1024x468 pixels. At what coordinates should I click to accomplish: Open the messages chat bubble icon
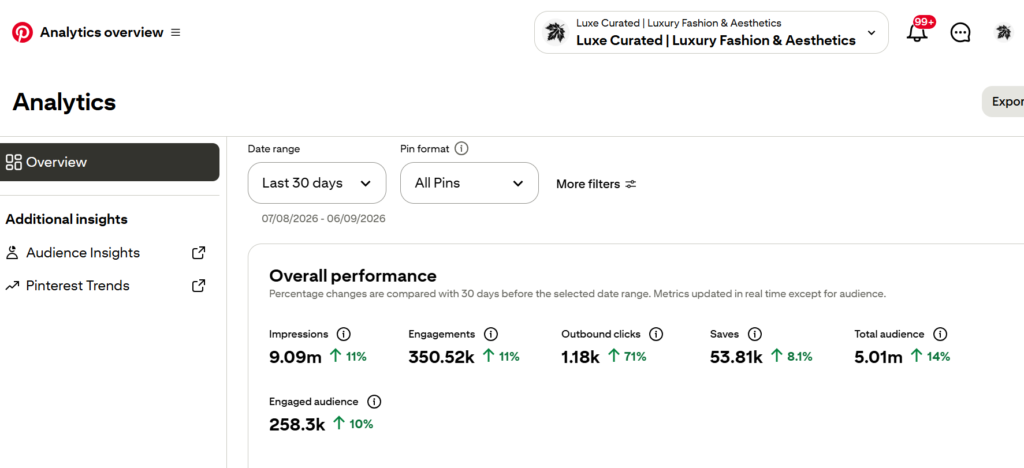(x=960, y=32)
